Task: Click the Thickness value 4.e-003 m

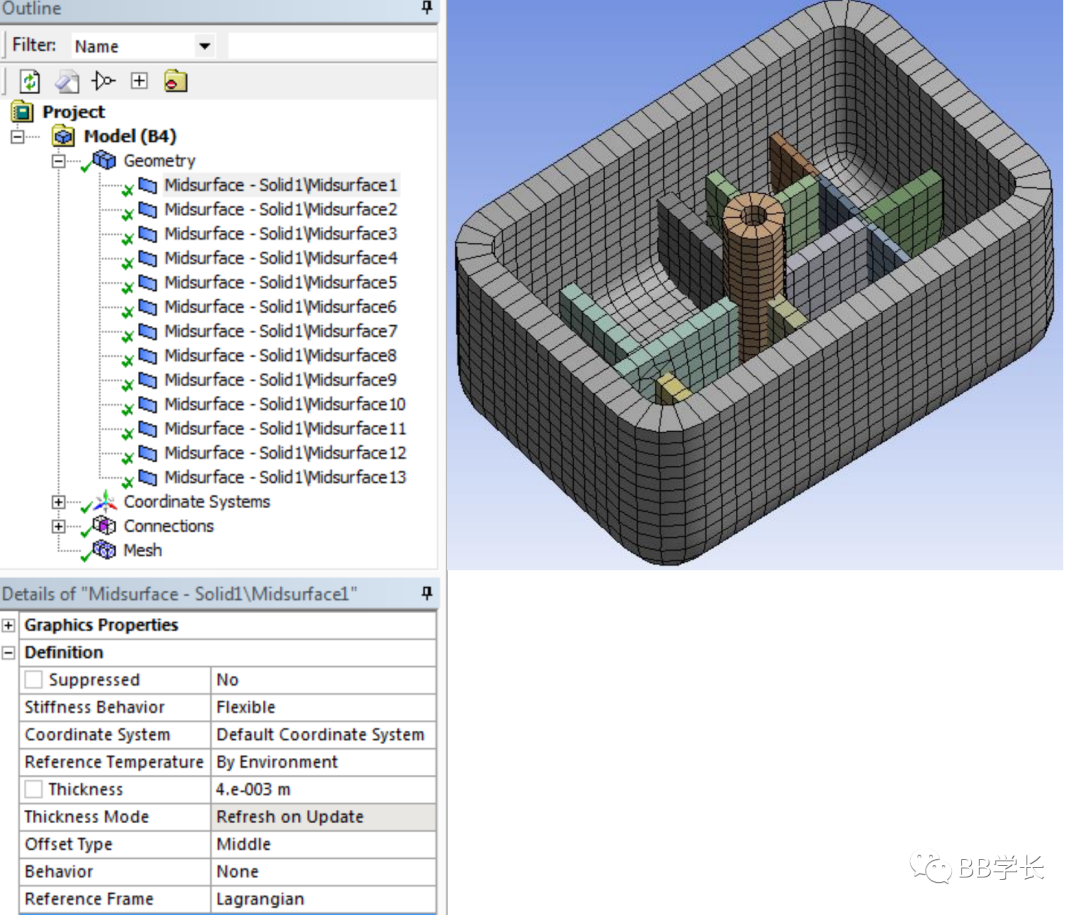Action: (323, 789)
